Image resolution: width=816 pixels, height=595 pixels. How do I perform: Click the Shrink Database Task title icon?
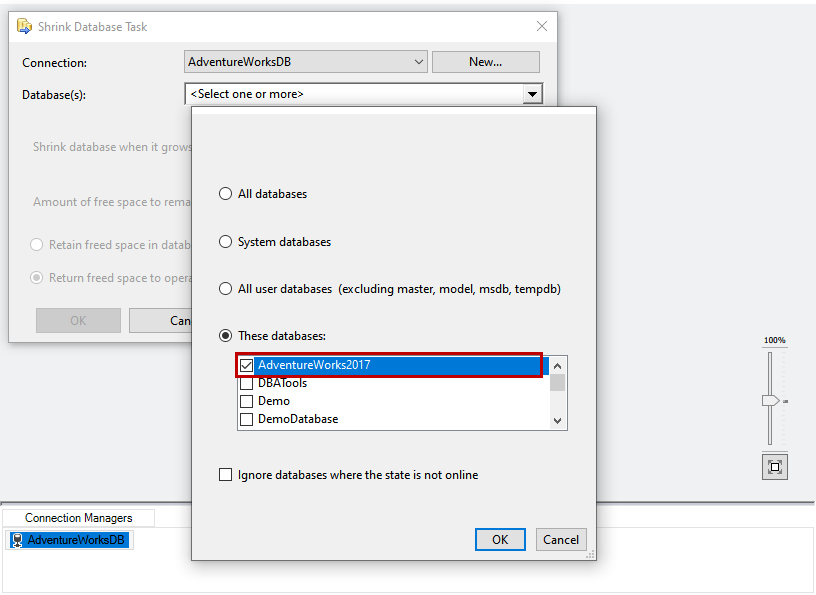24,26
